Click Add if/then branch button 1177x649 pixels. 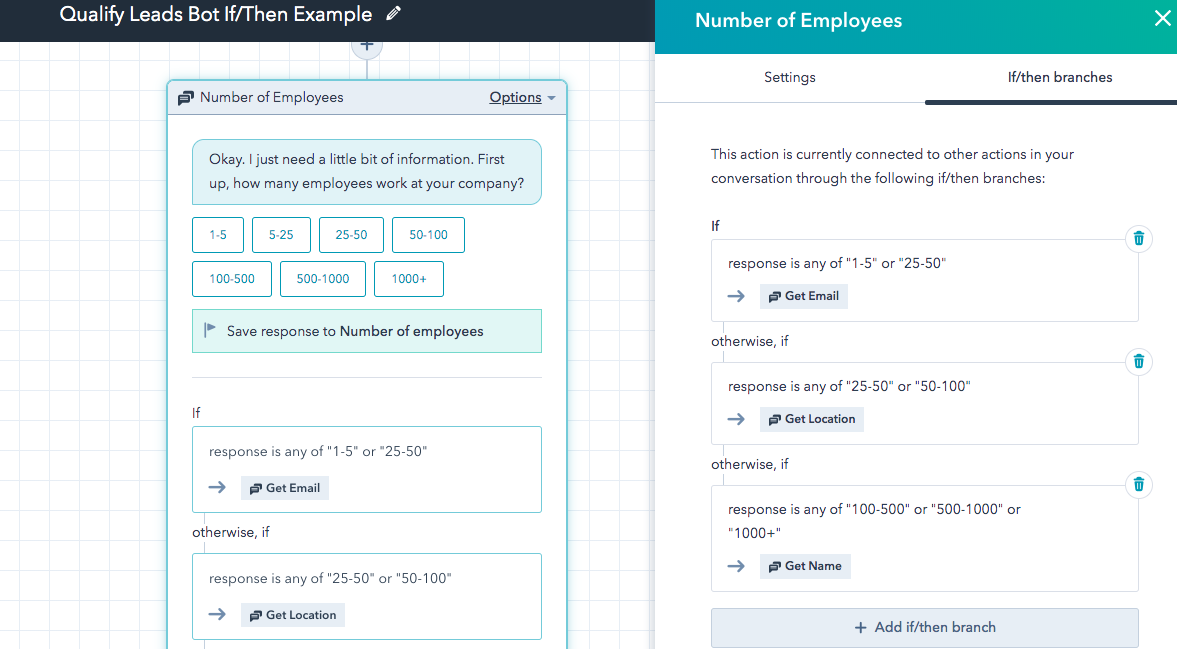(x=924, y=627)
